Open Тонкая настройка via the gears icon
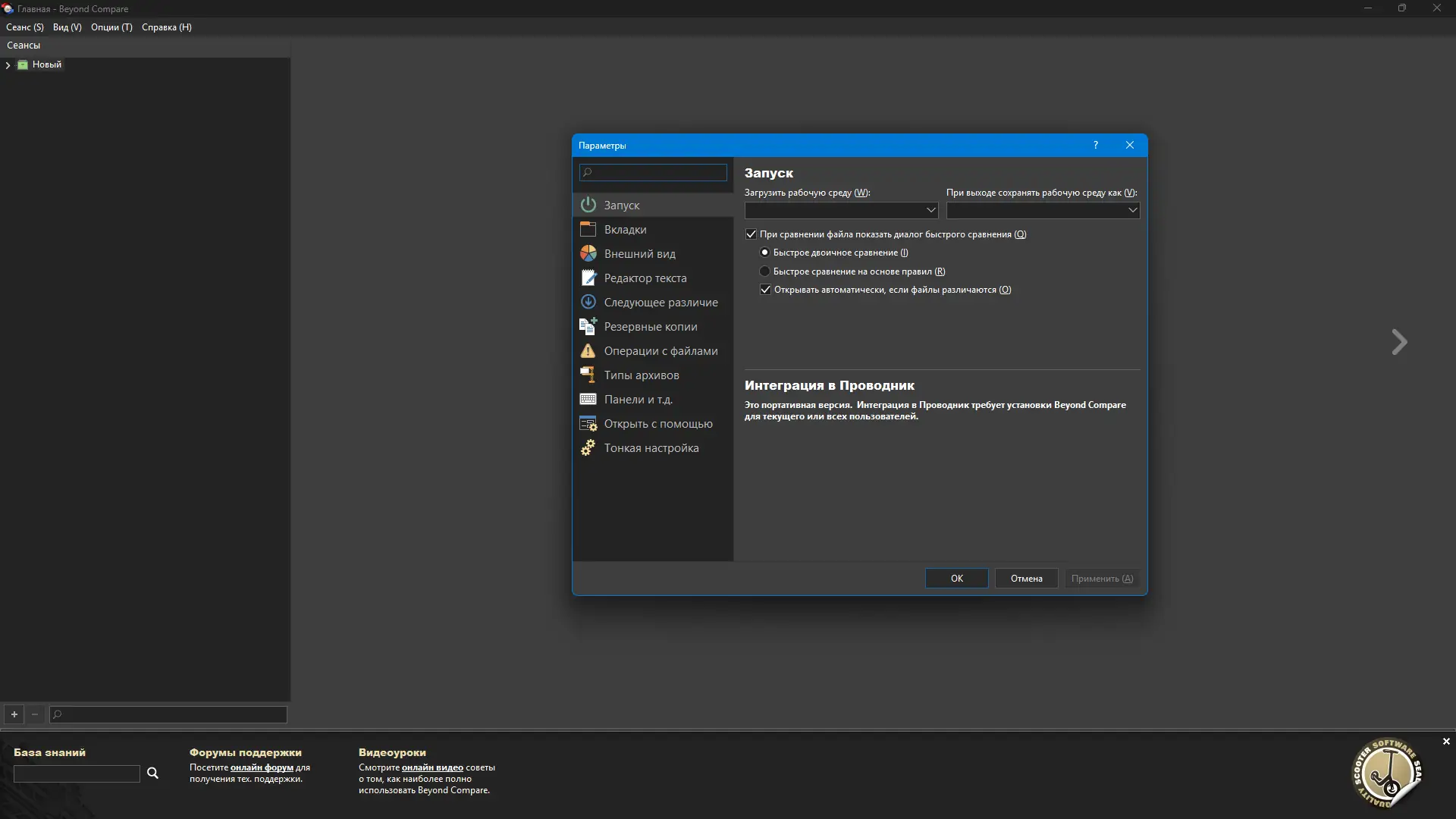Image resolution: width=1456 pixels, height=819 pixels. 588,447
